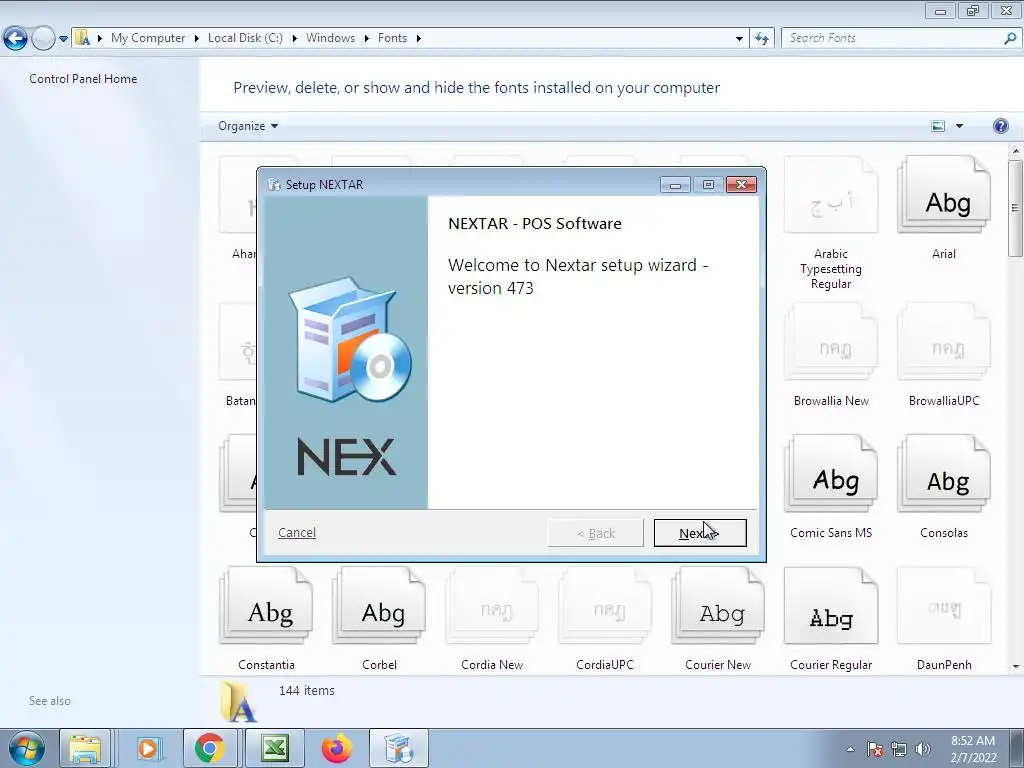Go back with the Back arrow
Screen dimensions: 1024x768
[15, 38]
